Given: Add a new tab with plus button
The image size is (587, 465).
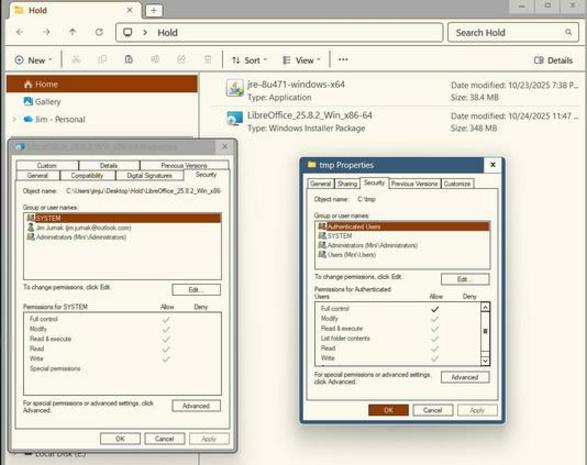Looking at the screenshot, I should tap(154, 10).
